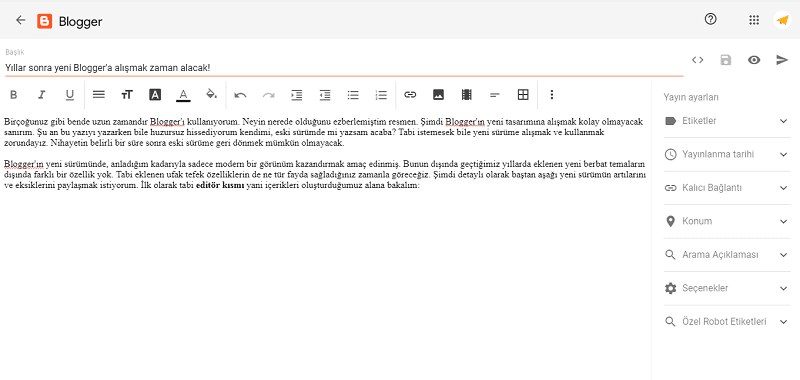Click in the first body paragraph

point(323,133)
